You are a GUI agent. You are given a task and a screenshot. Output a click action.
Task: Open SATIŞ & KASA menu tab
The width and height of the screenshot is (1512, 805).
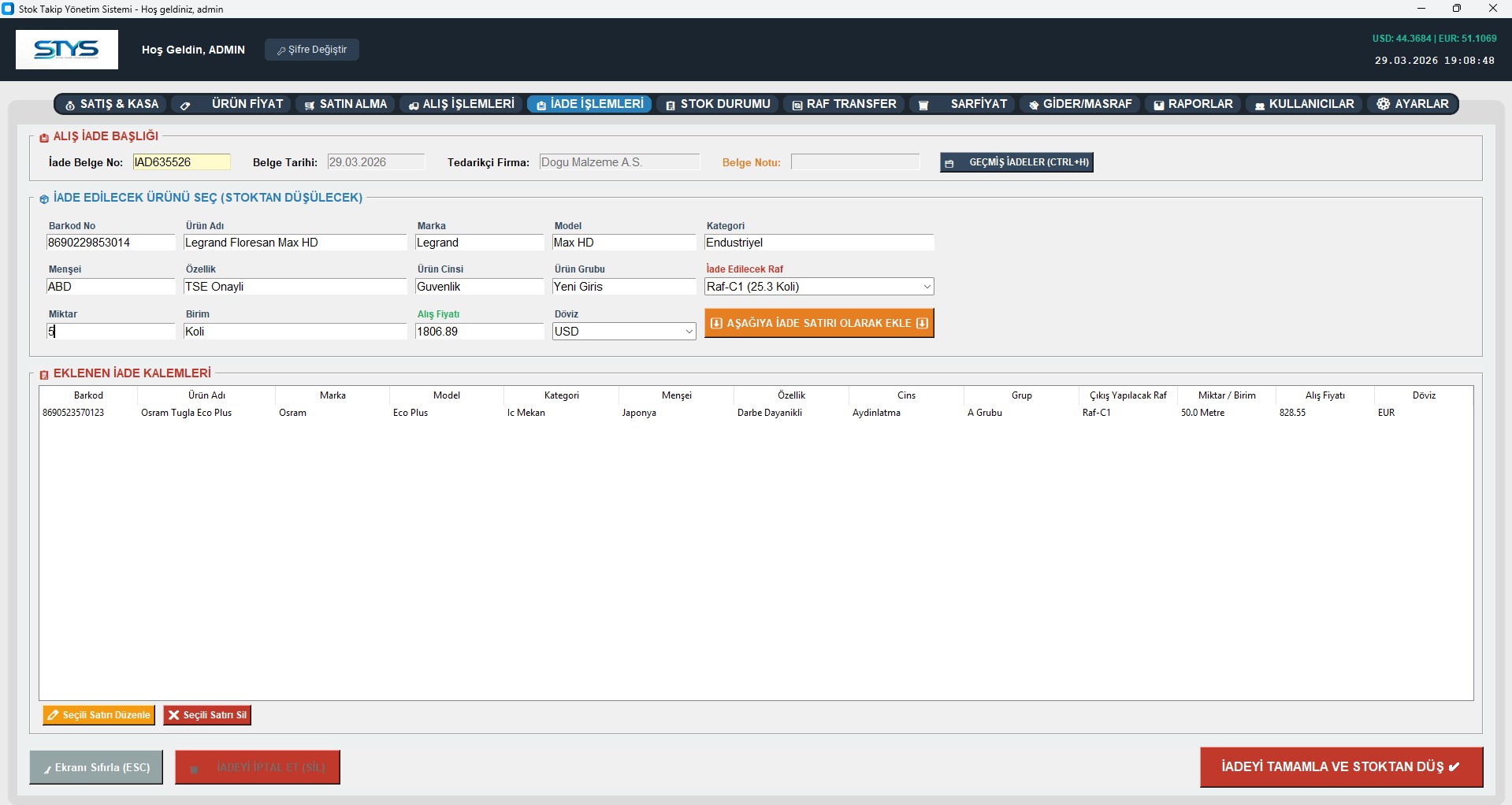tap(111, 104)
